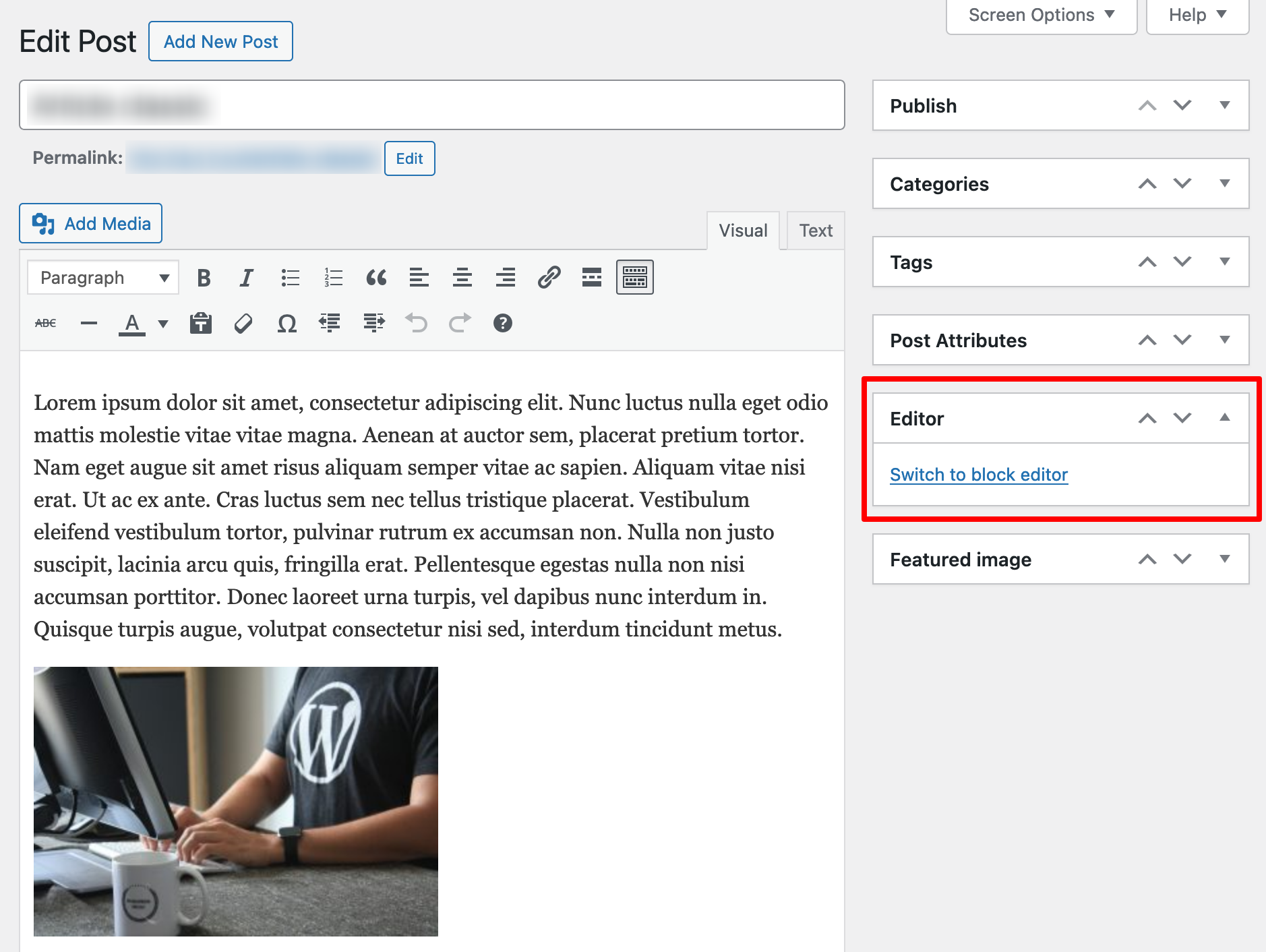1266x952 pixels.
Task: Click the Add Media button
Action: (90, 223)
